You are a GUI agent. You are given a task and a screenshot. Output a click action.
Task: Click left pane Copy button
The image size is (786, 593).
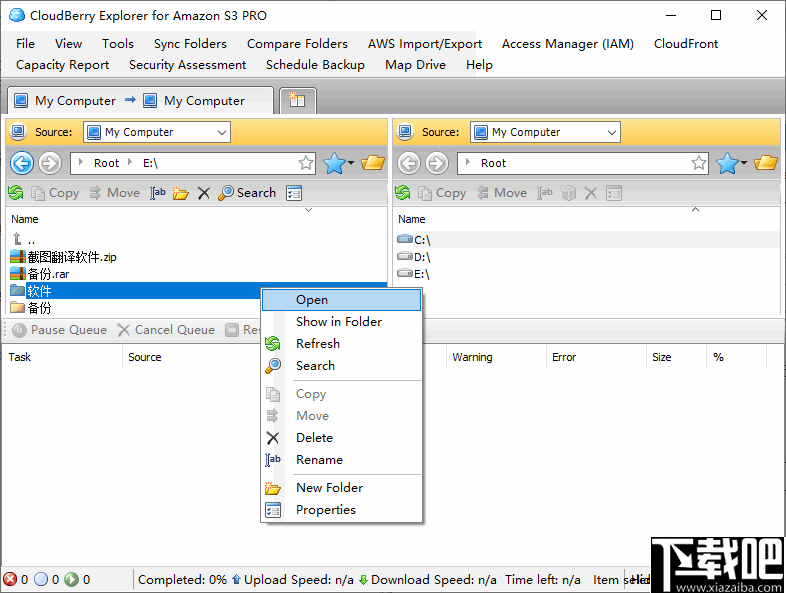pos(55,193)
